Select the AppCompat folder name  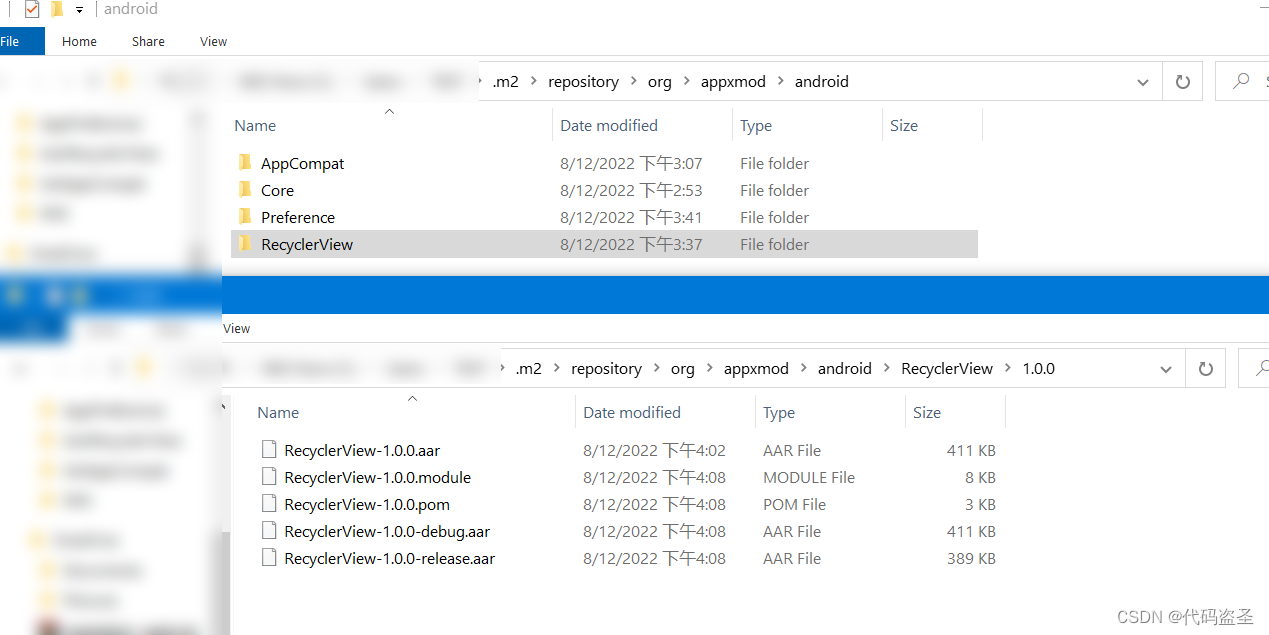point(302,163)
